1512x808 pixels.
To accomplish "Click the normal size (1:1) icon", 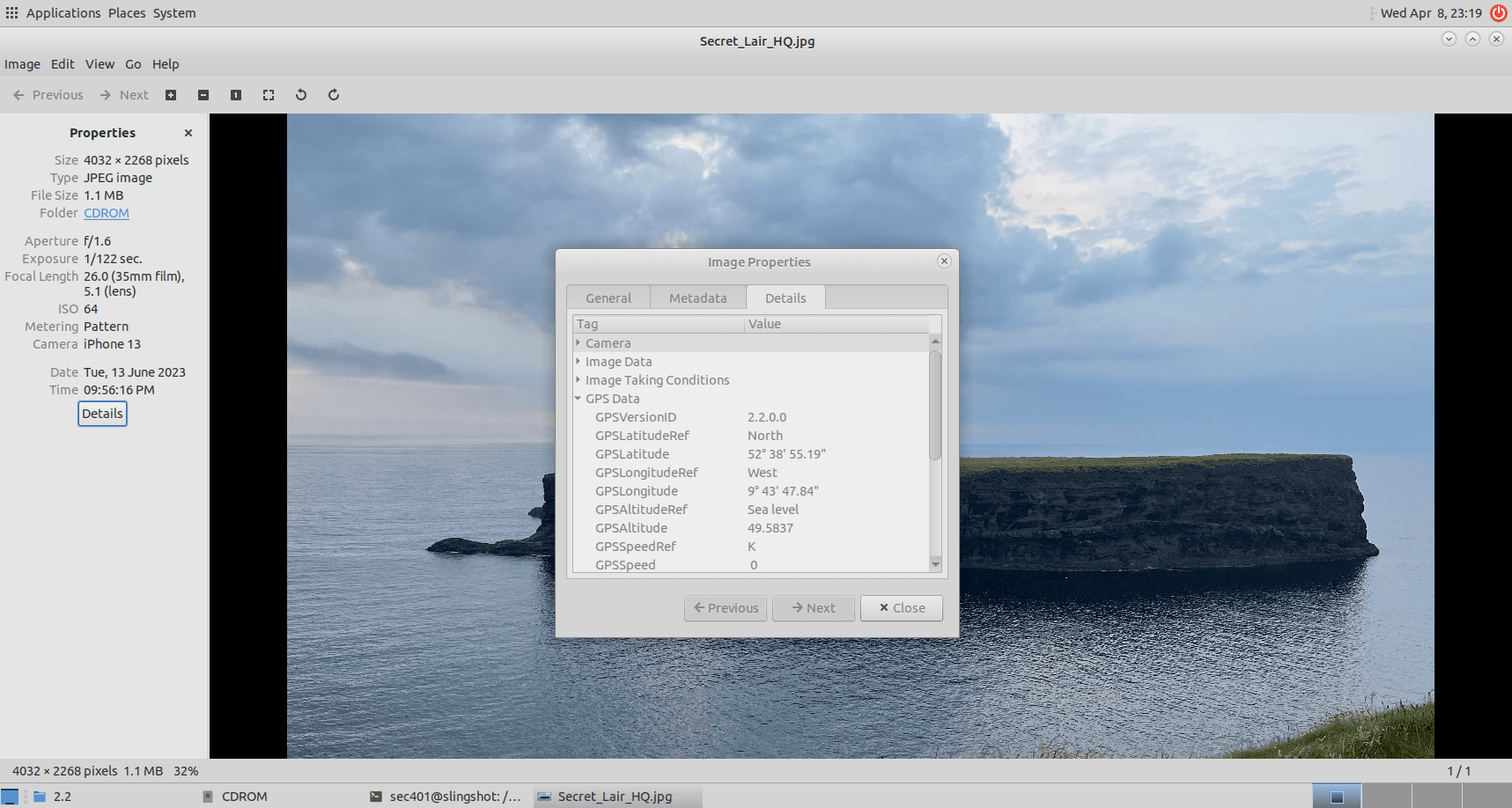I will pyautogui.click(x=236, y=95).
